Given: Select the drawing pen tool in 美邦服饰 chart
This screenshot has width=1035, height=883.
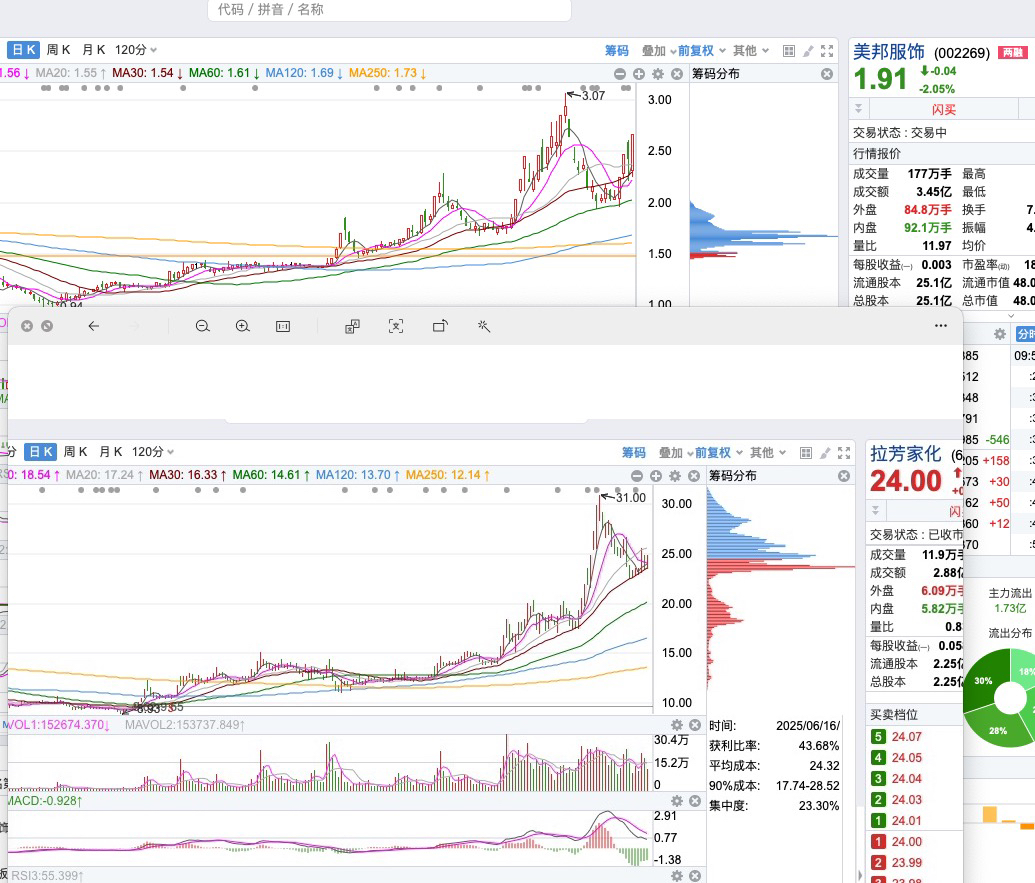Looking at the screenshot, I should [x=808, y=51].
